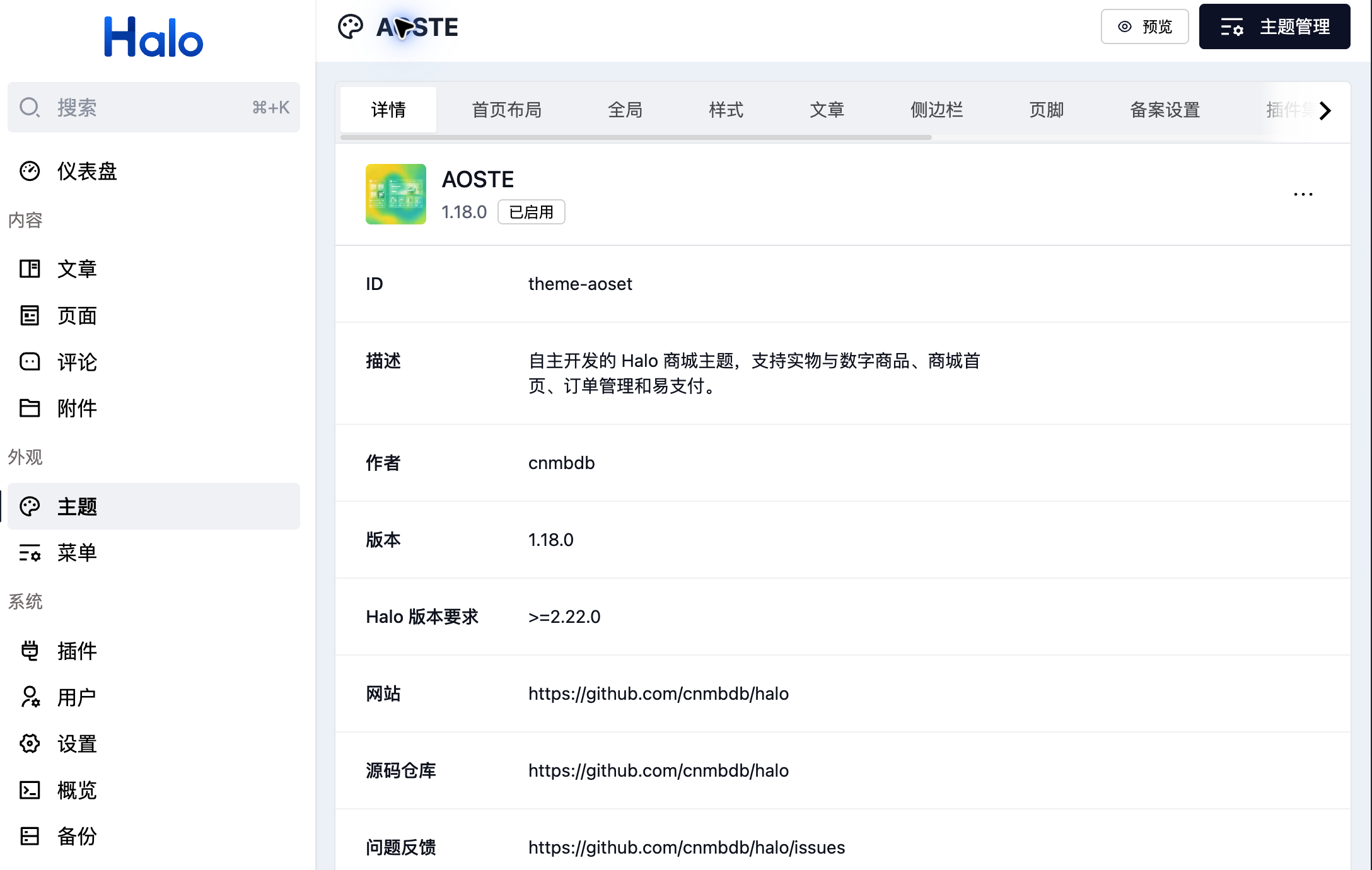Open 文章 in sidebar menu
The image size is (1372, 870).
154,269
